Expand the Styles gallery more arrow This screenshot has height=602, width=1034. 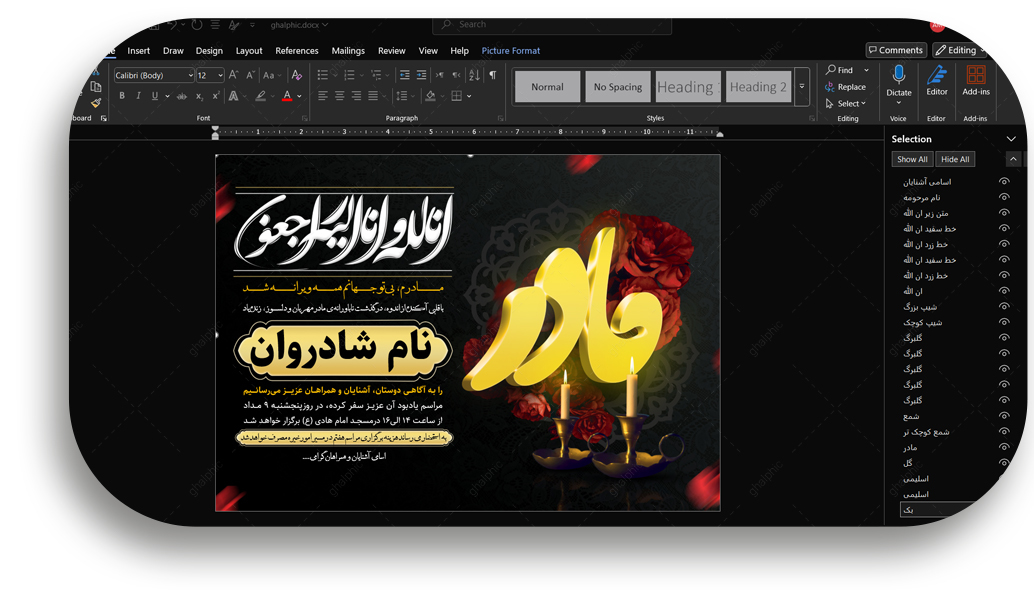coord(801,87)
